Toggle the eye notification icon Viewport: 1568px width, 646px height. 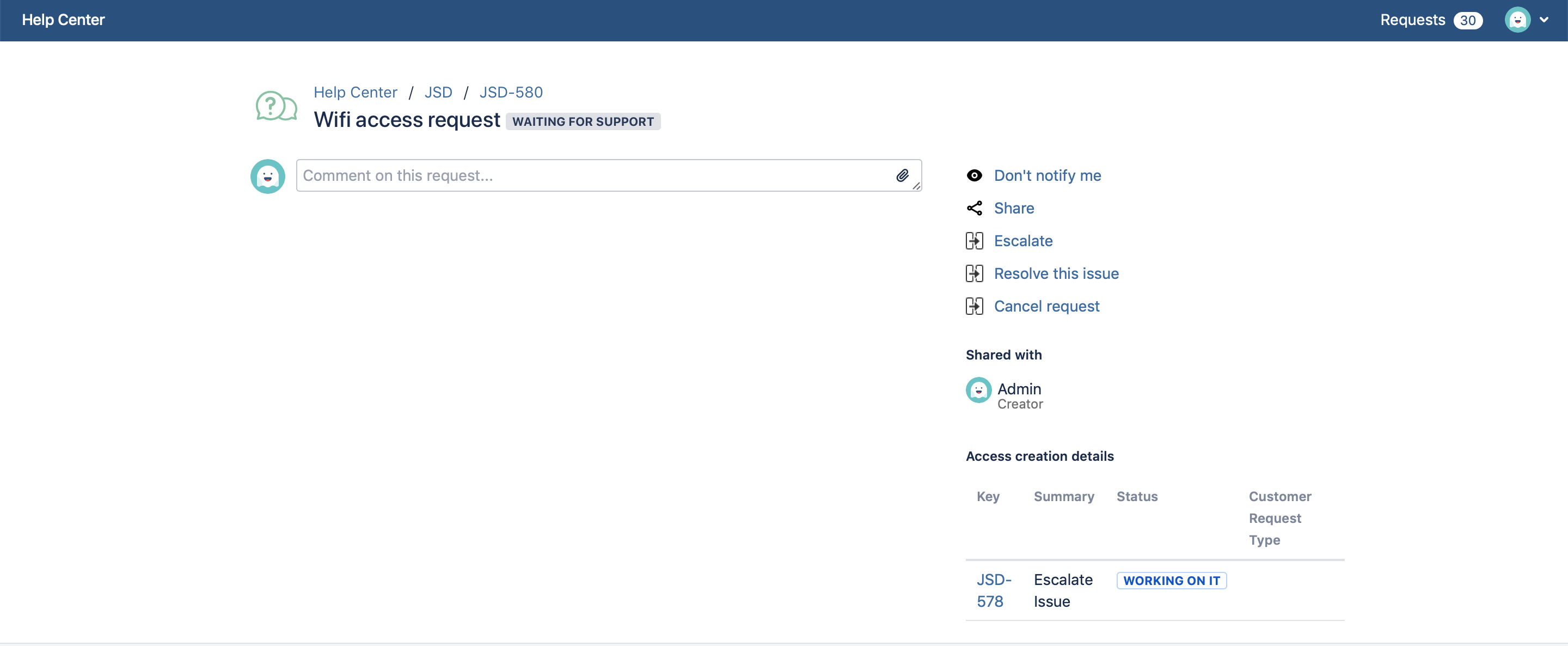974,175
